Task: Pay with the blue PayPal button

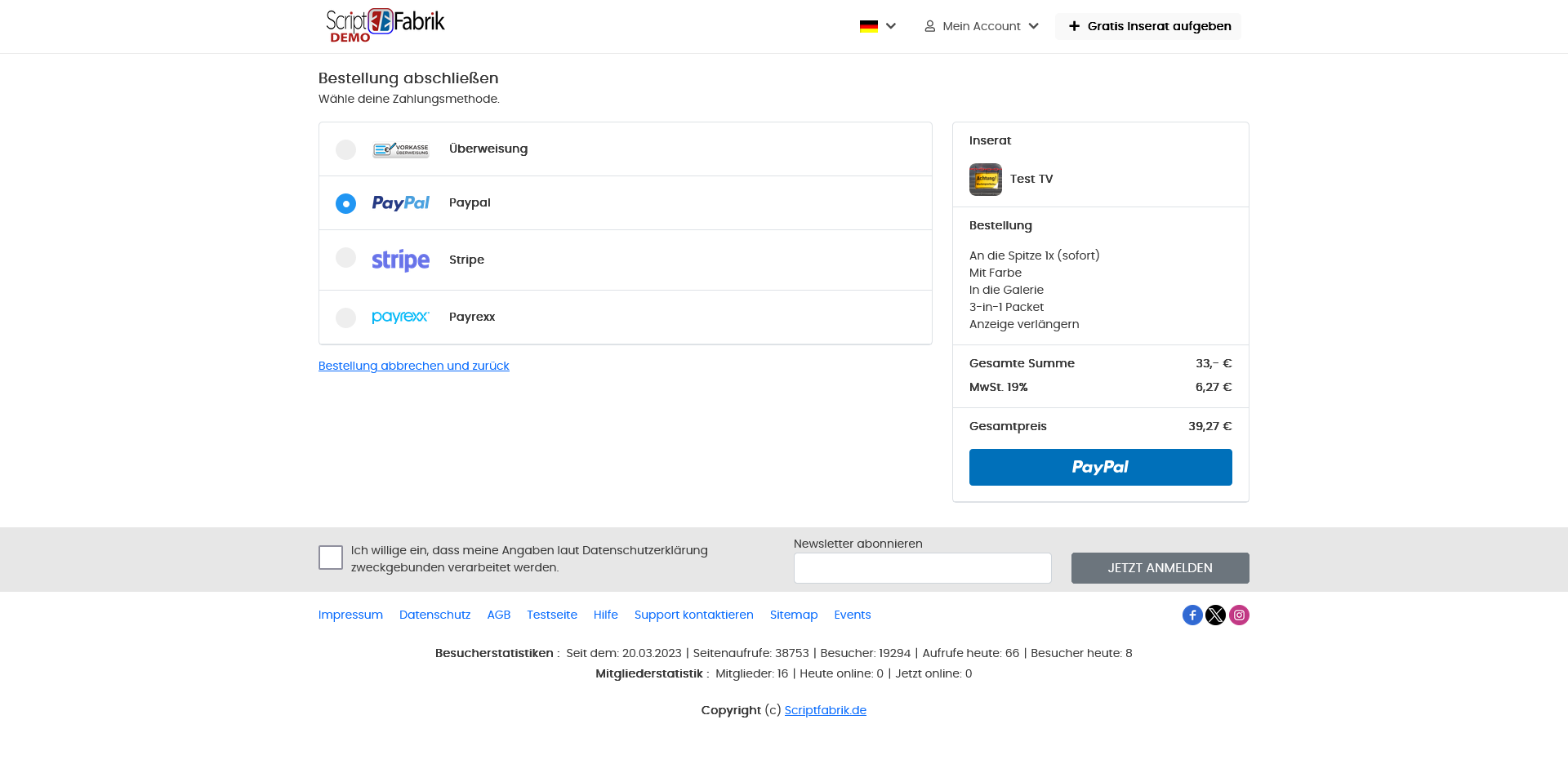Action: pos(1101,467)
